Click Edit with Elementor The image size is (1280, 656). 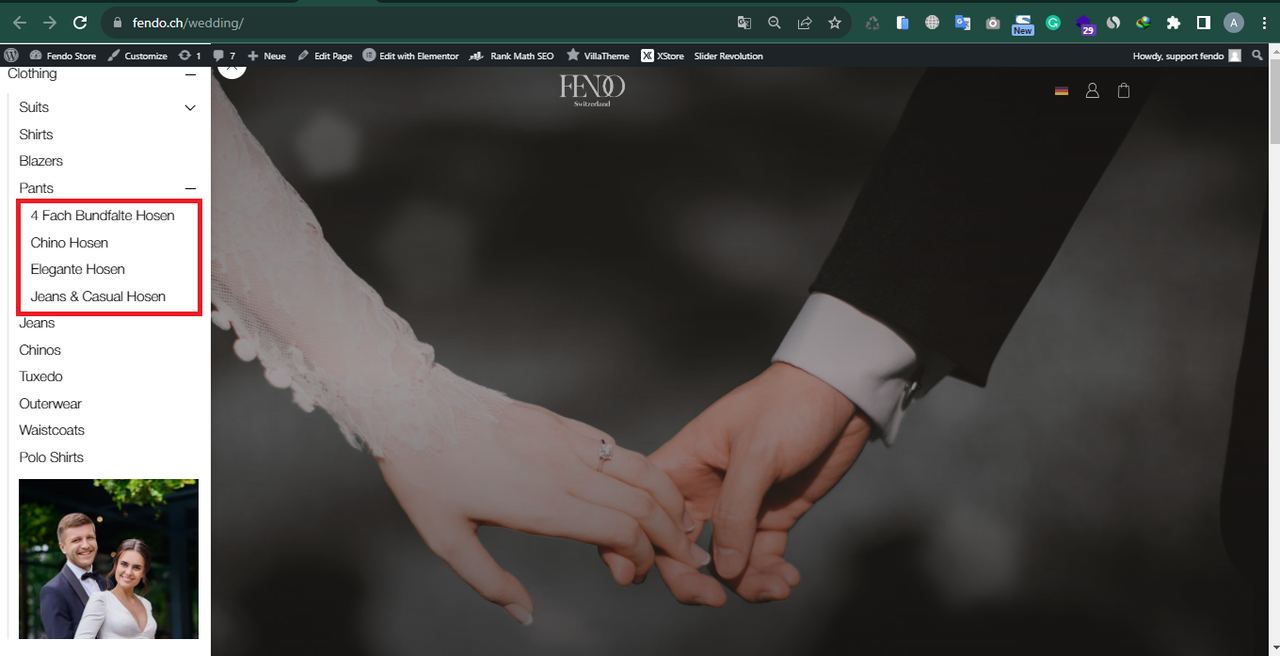pos(411,56)
